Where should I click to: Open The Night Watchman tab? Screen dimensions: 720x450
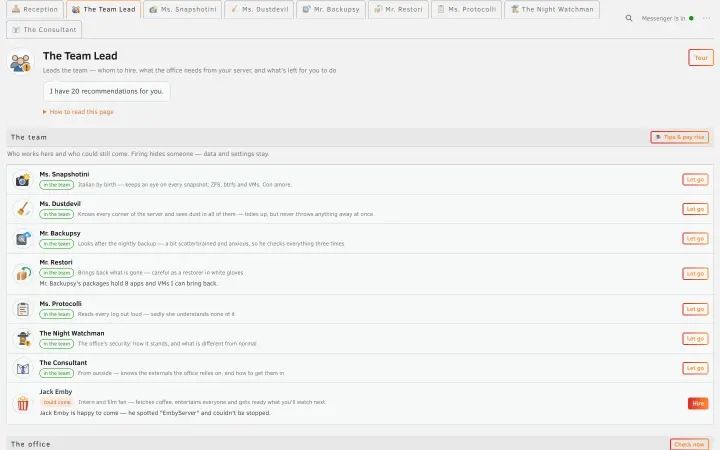click(x=551, y=9)
